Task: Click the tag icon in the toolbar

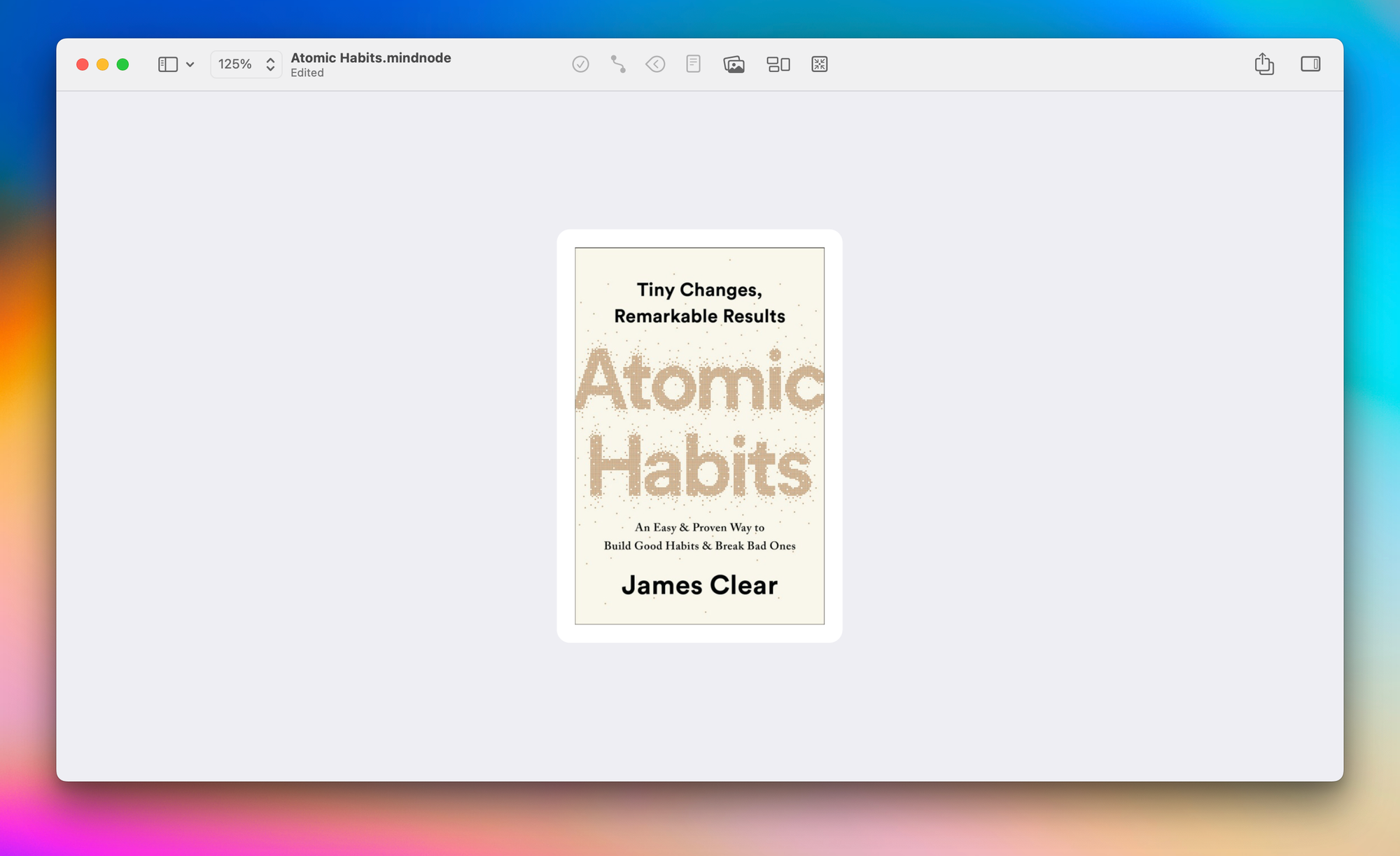Action: 655,64
